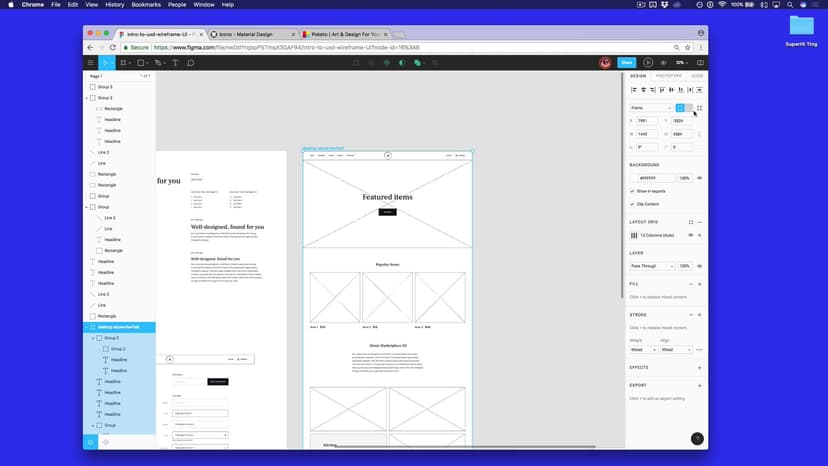Add a new Fill with plus icon
Viewport: 828px width, 466px height.
pyautogui.click(x=699, y=284)
